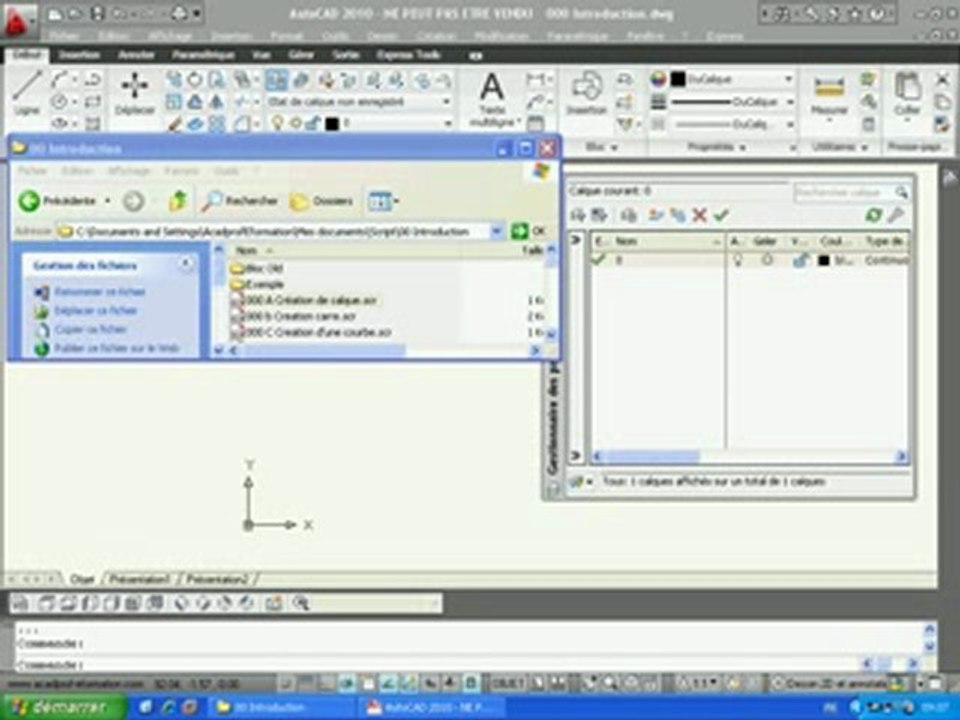Click the object color wheel icon in Propriétés
This screenshot has width=960, height=720.
point(658,80)
